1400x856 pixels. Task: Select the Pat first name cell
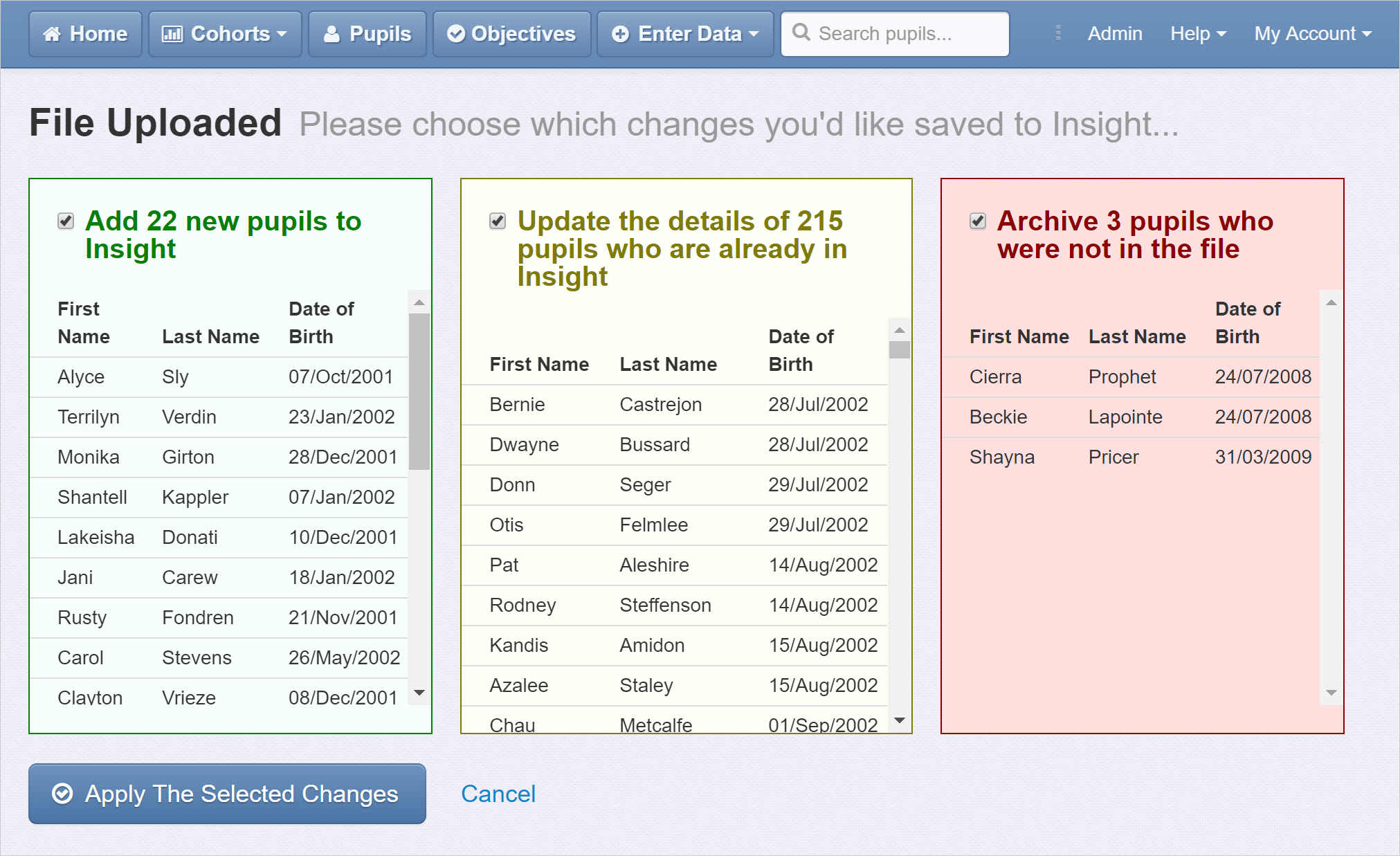[504, 565]
